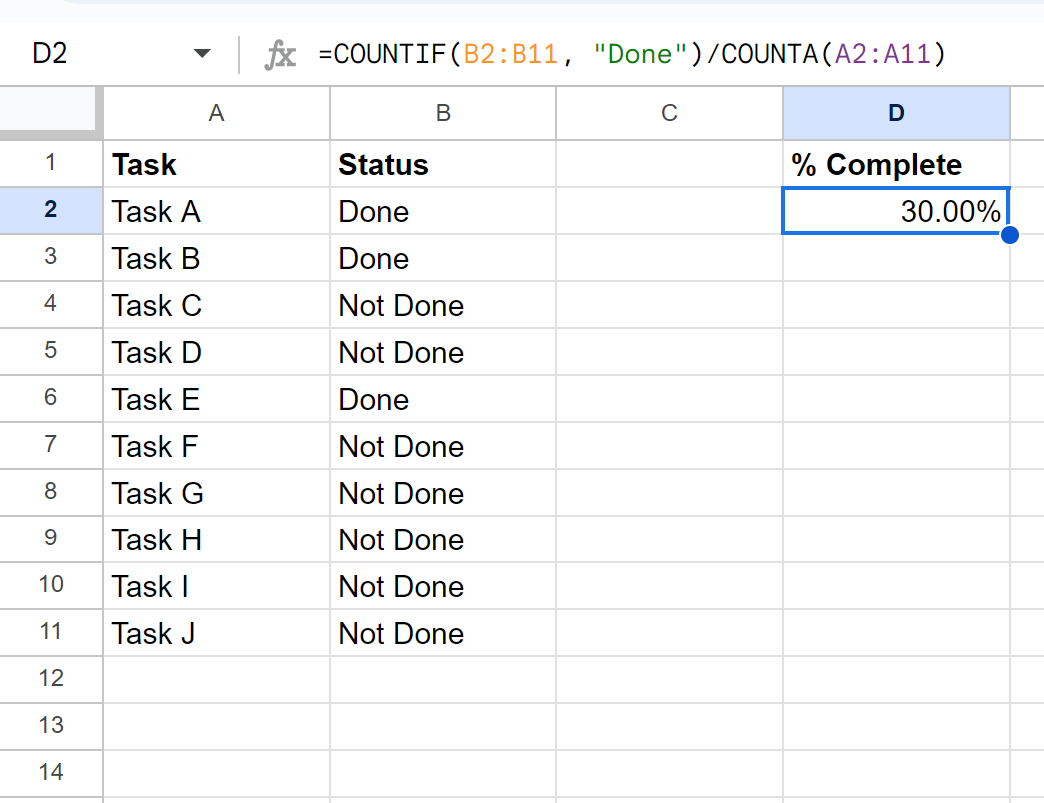Select the 'Task D' cell
Viewport: 1044px width, 803px height.
coord(216,352)
